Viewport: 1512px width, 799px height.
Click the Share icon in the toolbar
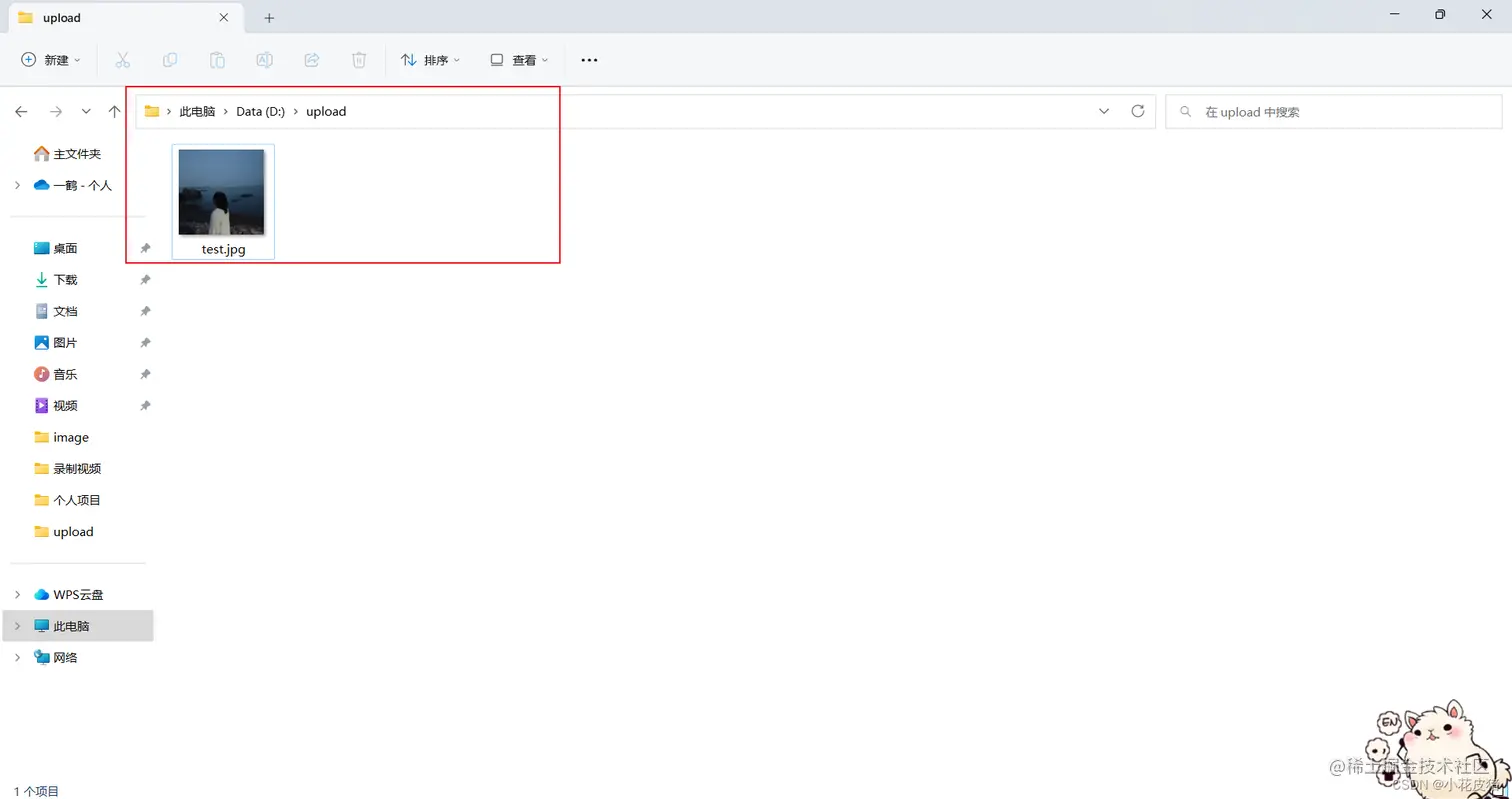(x=311, y=60)
